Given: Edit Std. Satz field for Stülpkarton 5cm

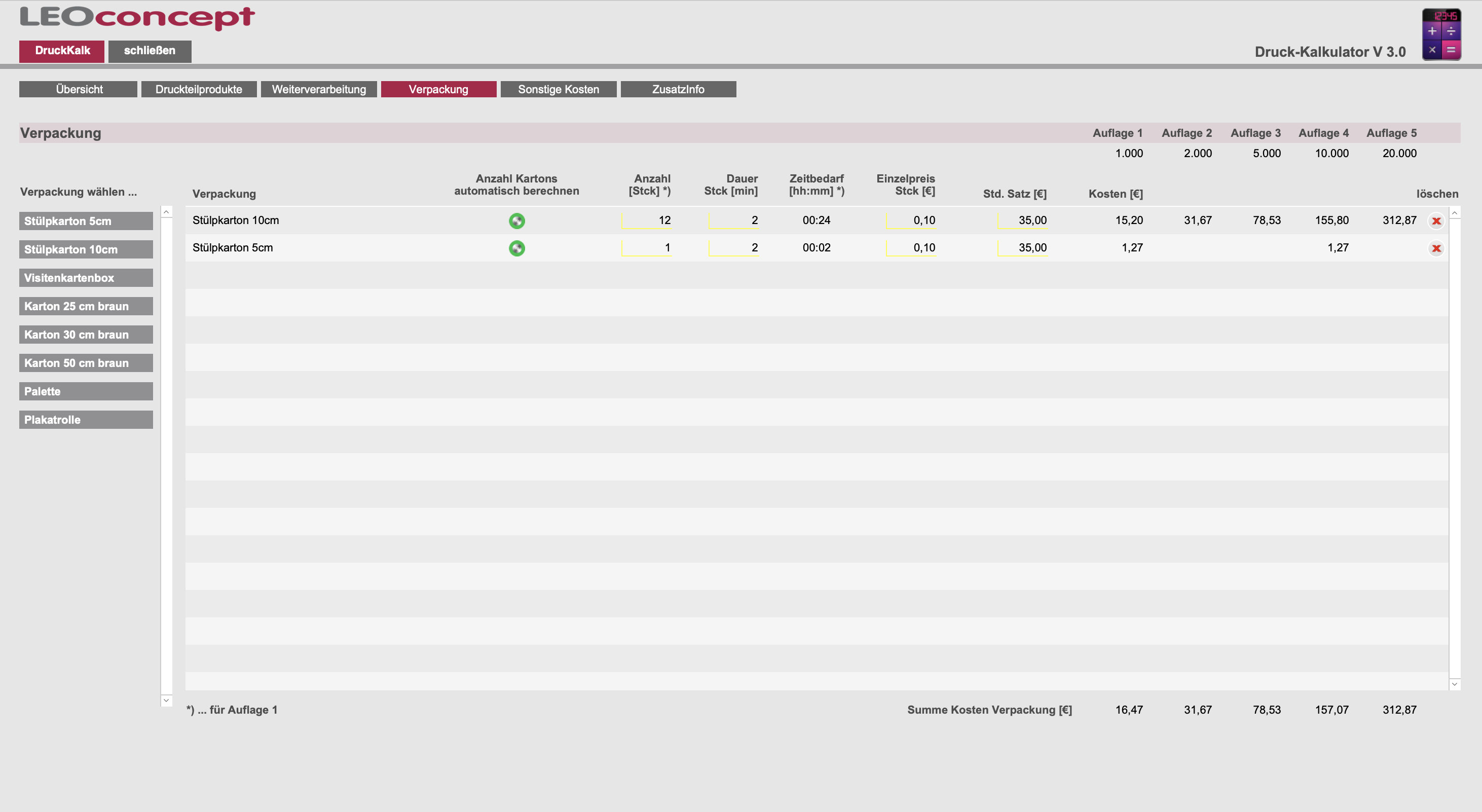Looking at the screenshot, I should click(1023, 248).
